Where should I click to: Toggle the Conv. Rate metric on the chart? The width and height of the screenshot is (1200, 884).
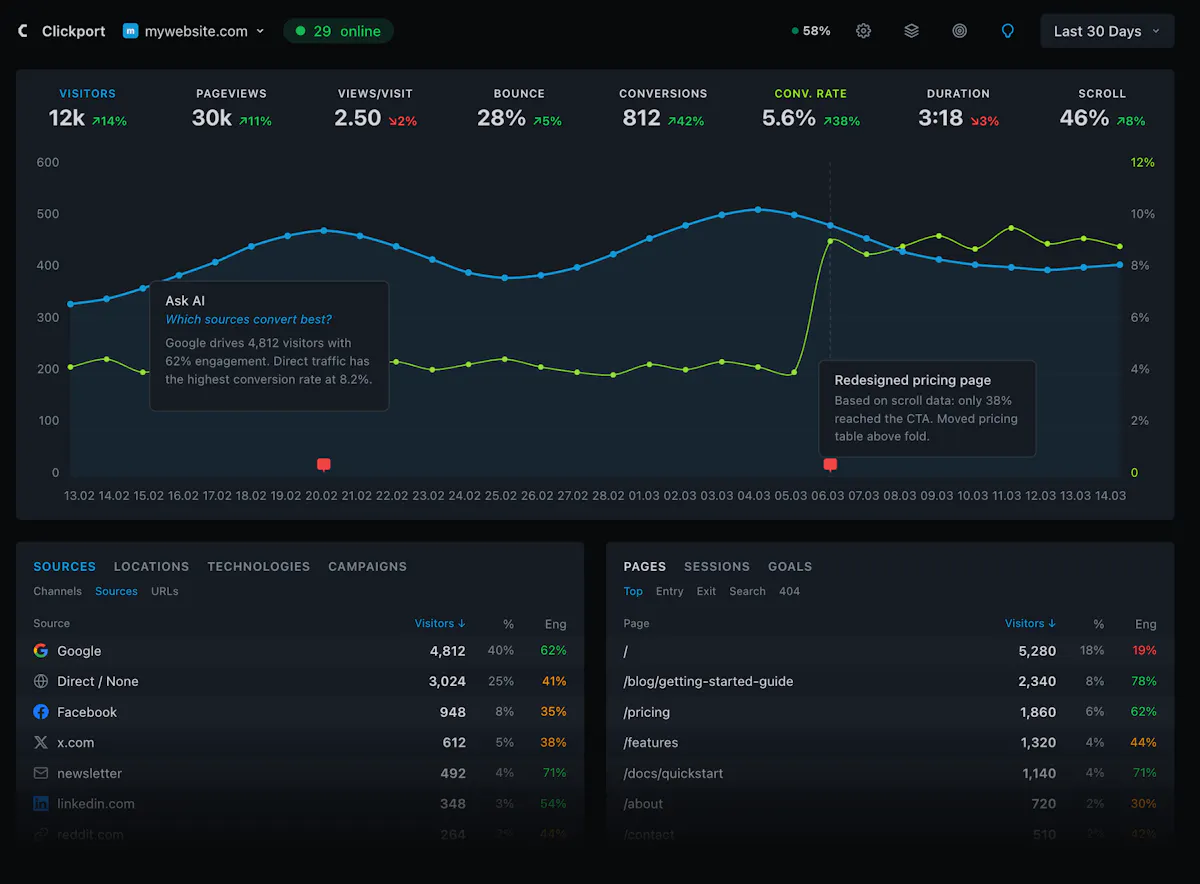tap(810, 108)
